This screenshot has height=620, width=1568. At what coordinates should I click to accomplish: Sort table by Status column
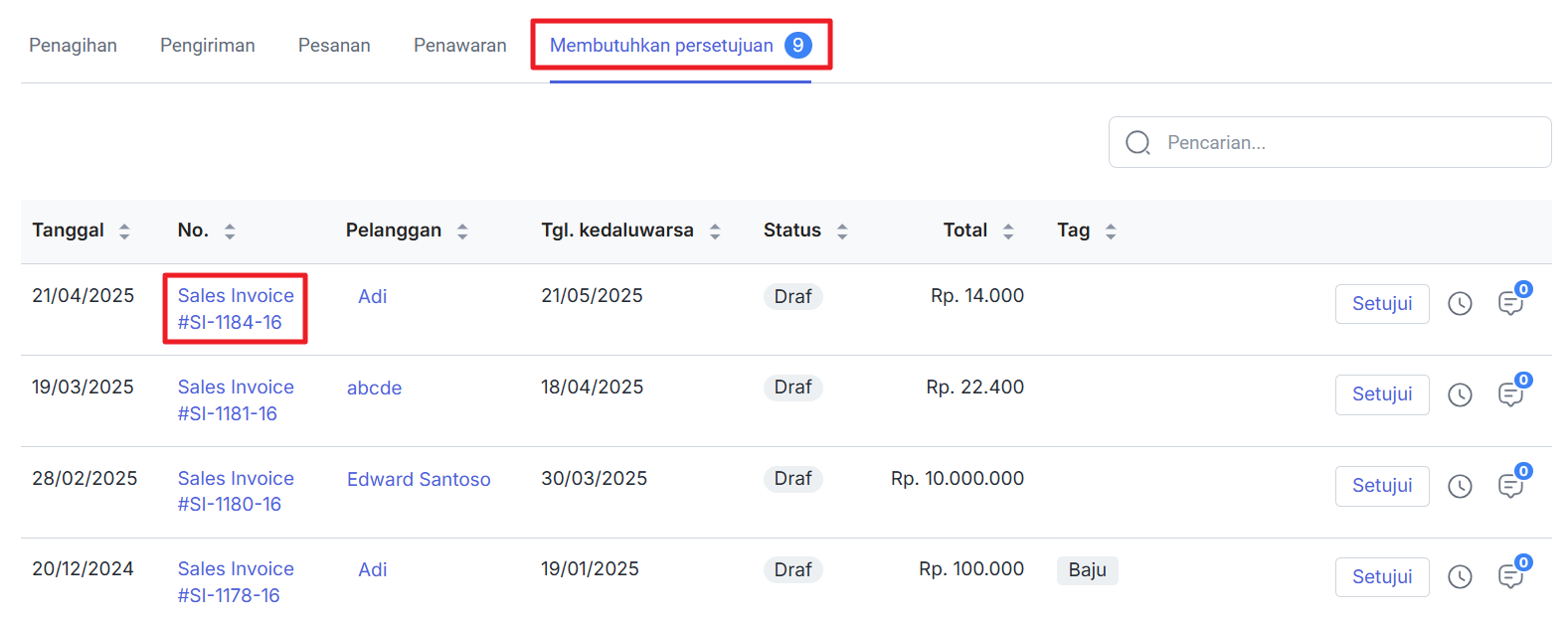pos(842,232)
